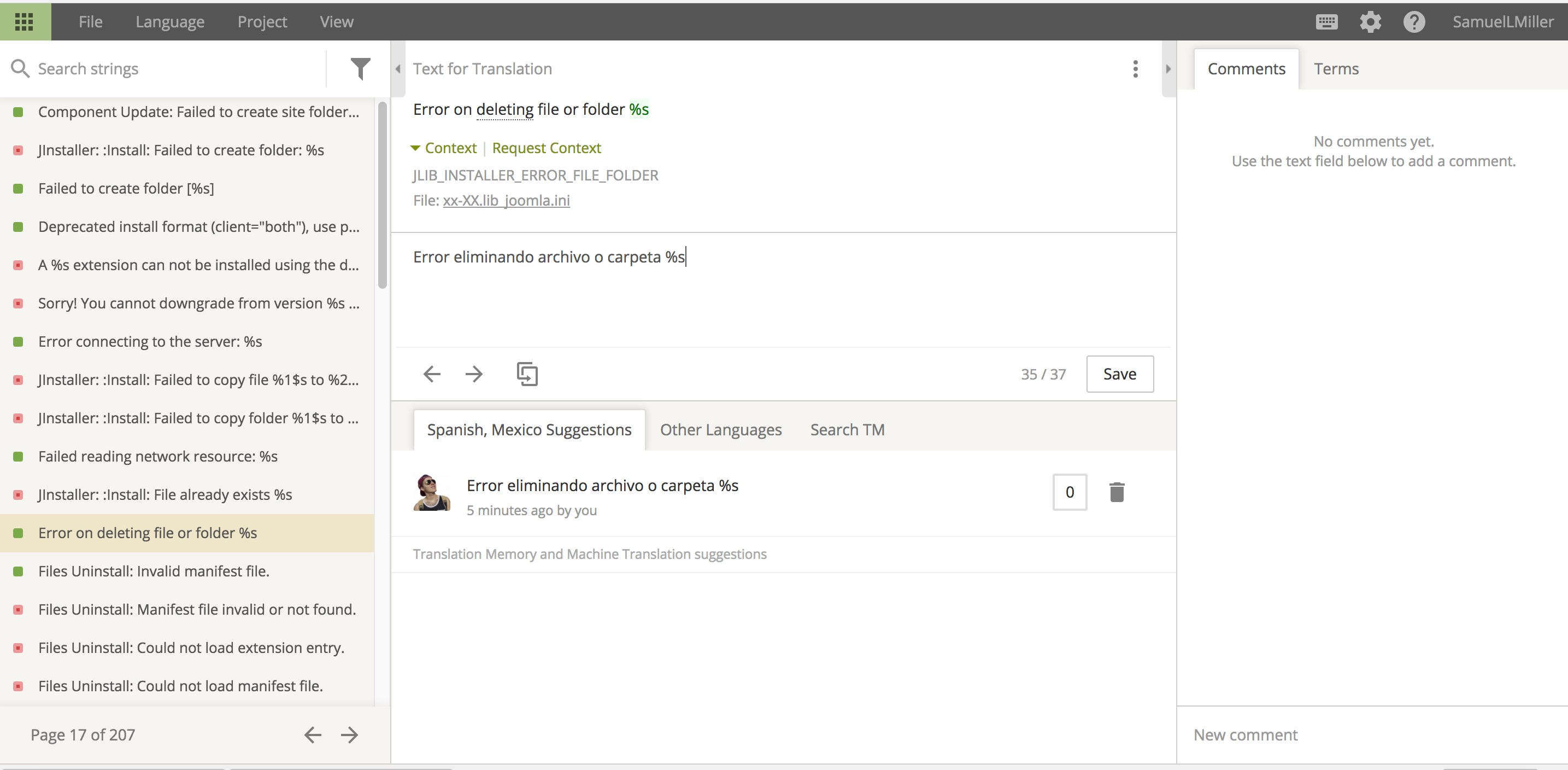Image resolution: width=1568 pixels, height=770 pixels.
Task: Switch to the Terms tab
Action: (1336, 69)
